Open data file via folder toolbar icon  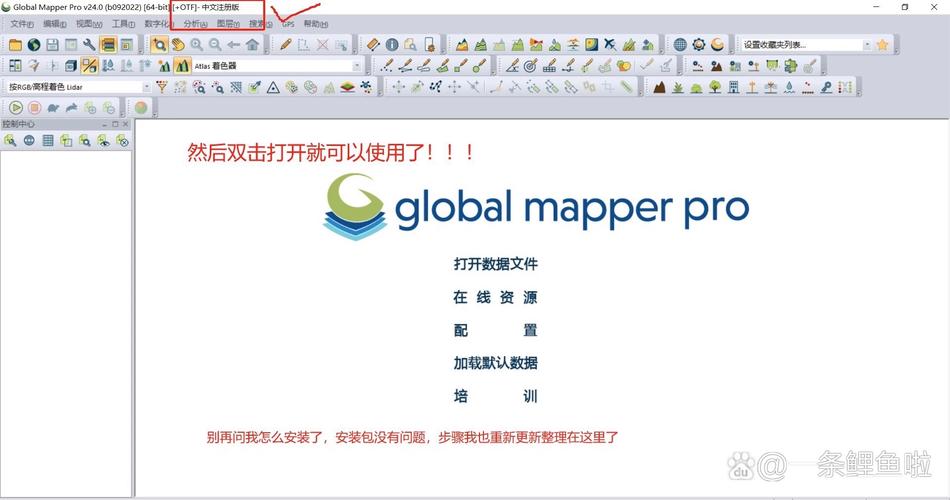click(x=15, y=44)
